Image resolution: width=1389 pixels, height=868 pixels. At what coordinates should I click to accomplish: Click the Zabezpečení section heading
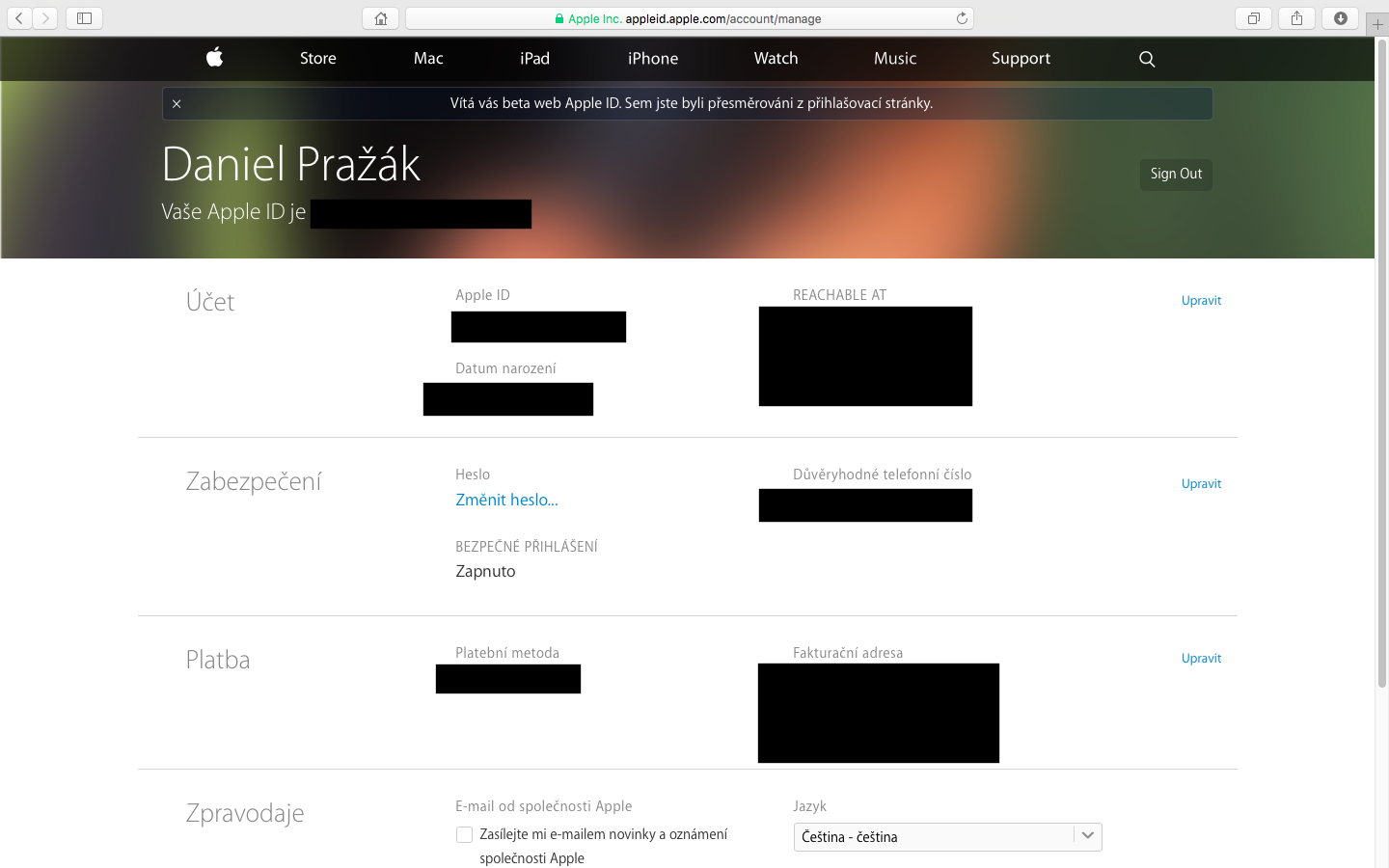[254, 481]
